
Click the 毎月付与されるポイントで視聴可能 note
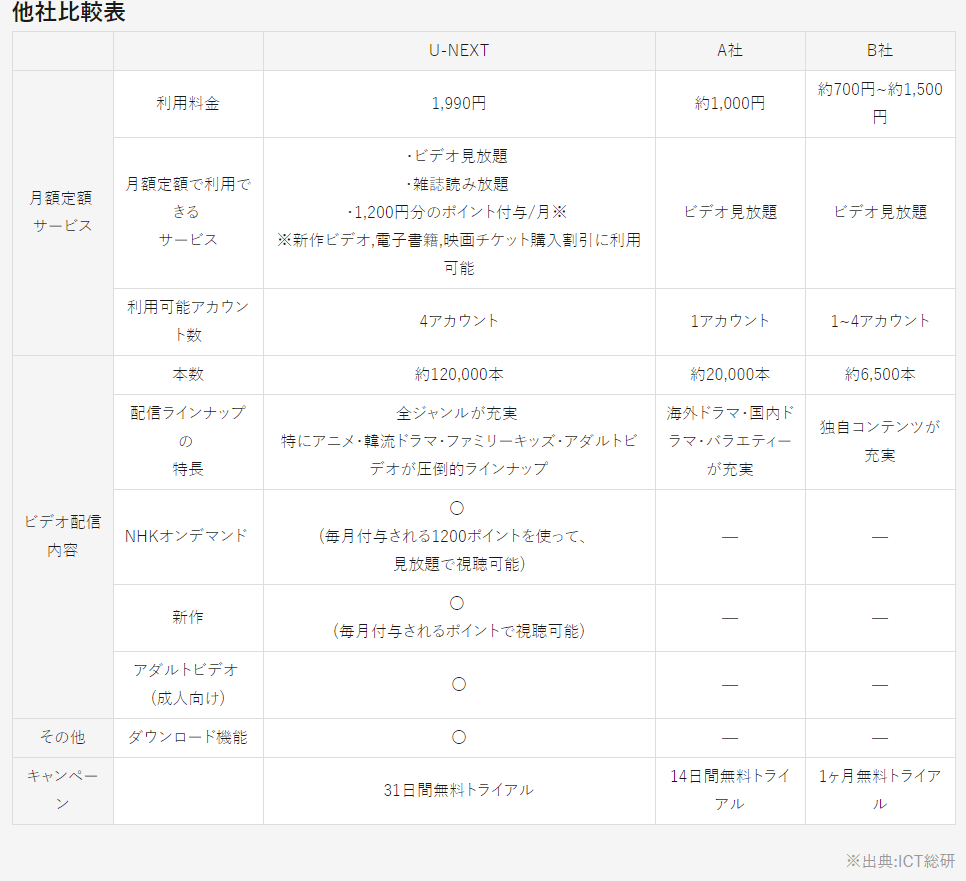coord(459,631)
